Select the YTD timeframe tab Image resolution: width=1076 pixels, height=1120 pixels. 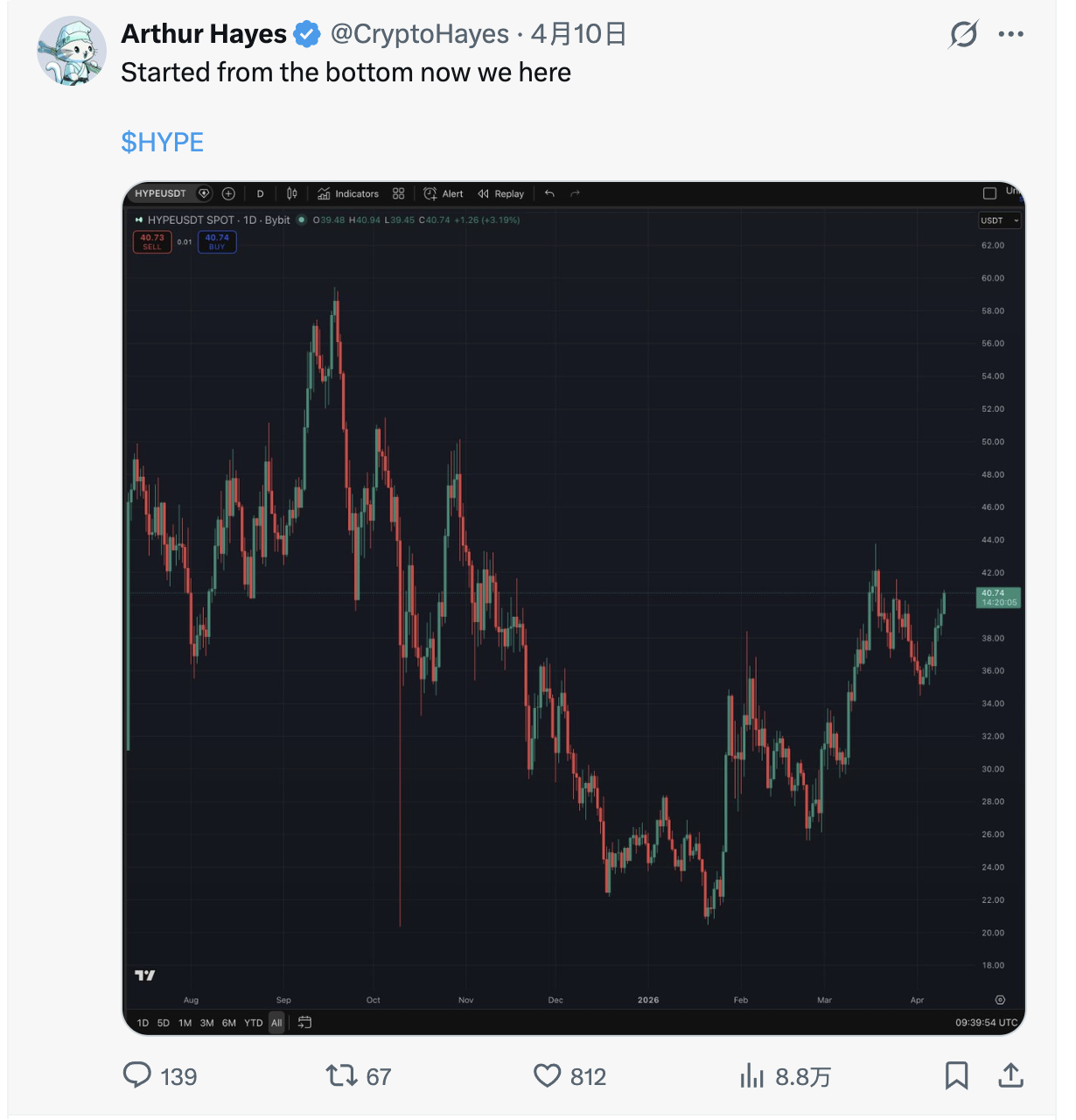click(253, 1022)
